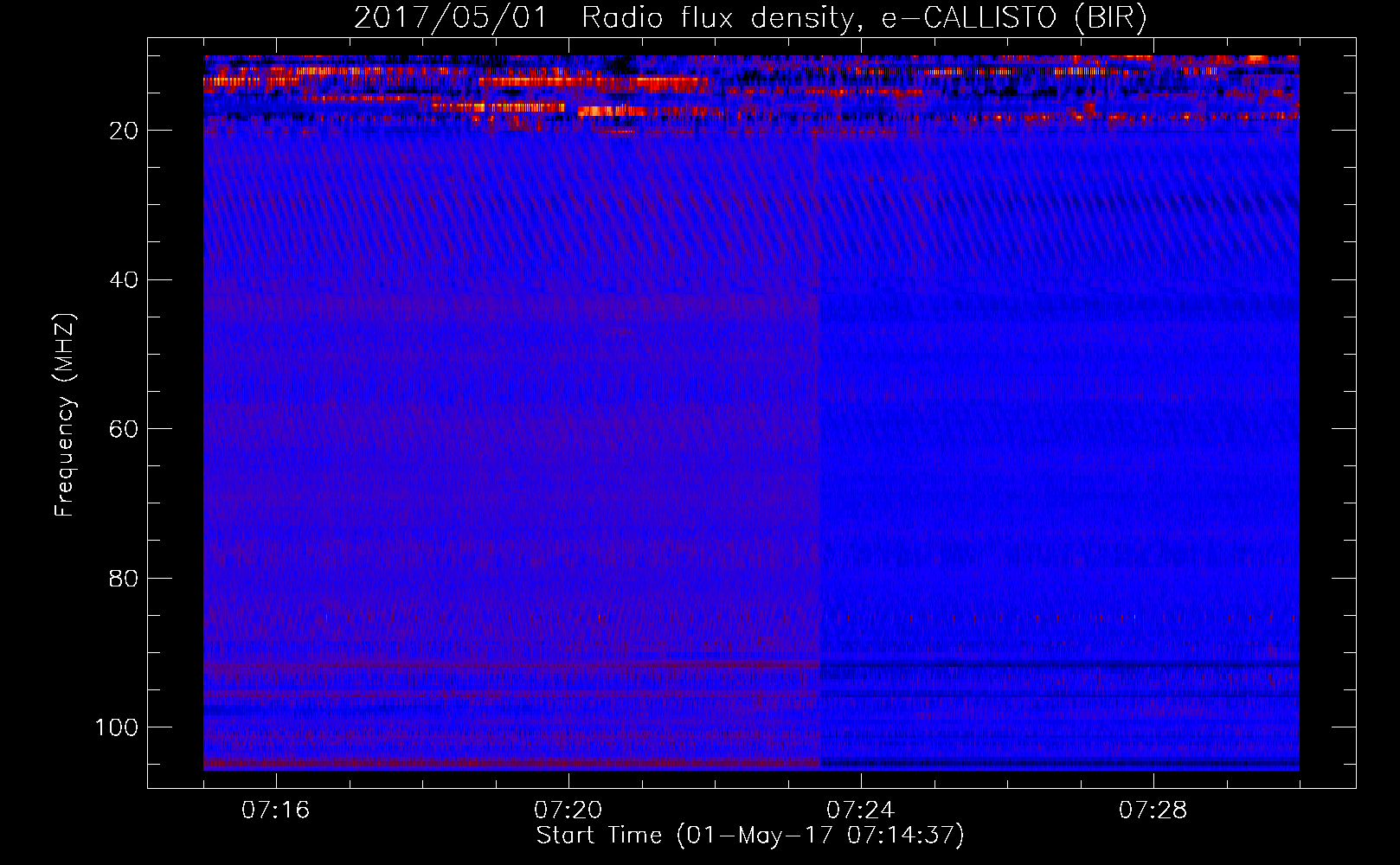Screen dimensions: 1400x865
Task: Click the 80 MHz frequency tick label
Action: [124, 579]
